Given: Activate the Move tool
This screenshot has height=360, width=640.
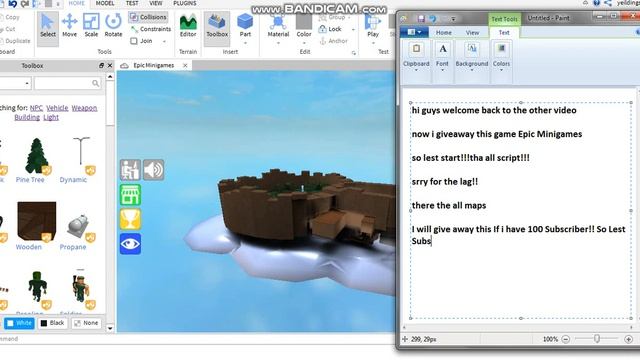Looking at the screenshot, I should tap(69, 27).
